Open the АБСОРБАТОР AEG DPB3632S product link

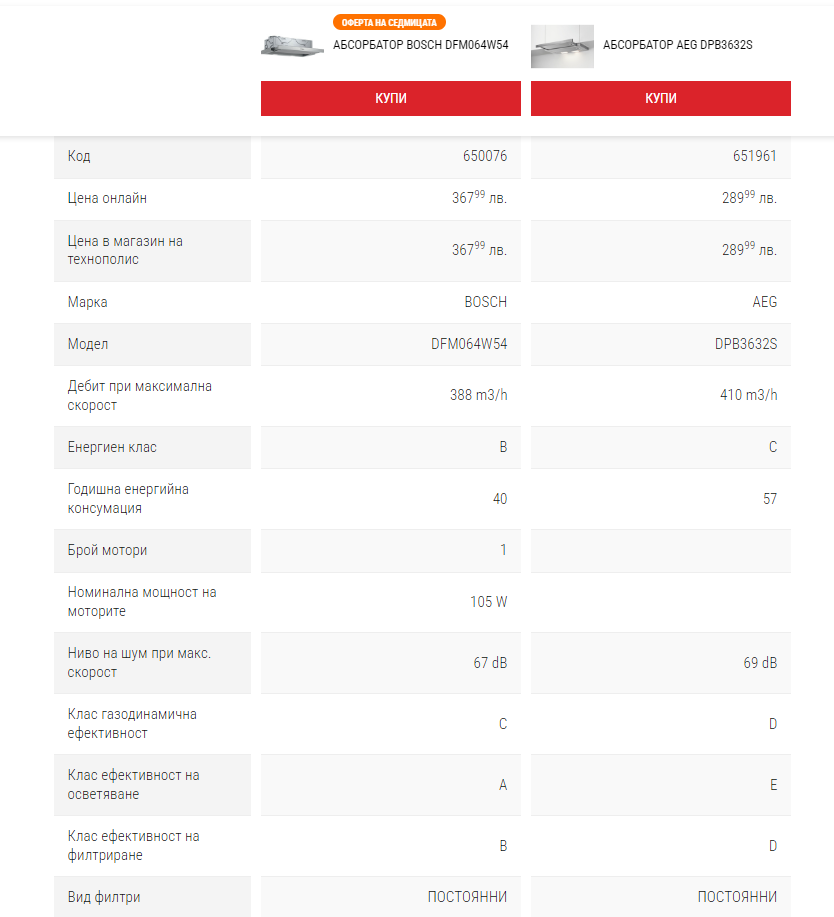[x=677, y=45]
